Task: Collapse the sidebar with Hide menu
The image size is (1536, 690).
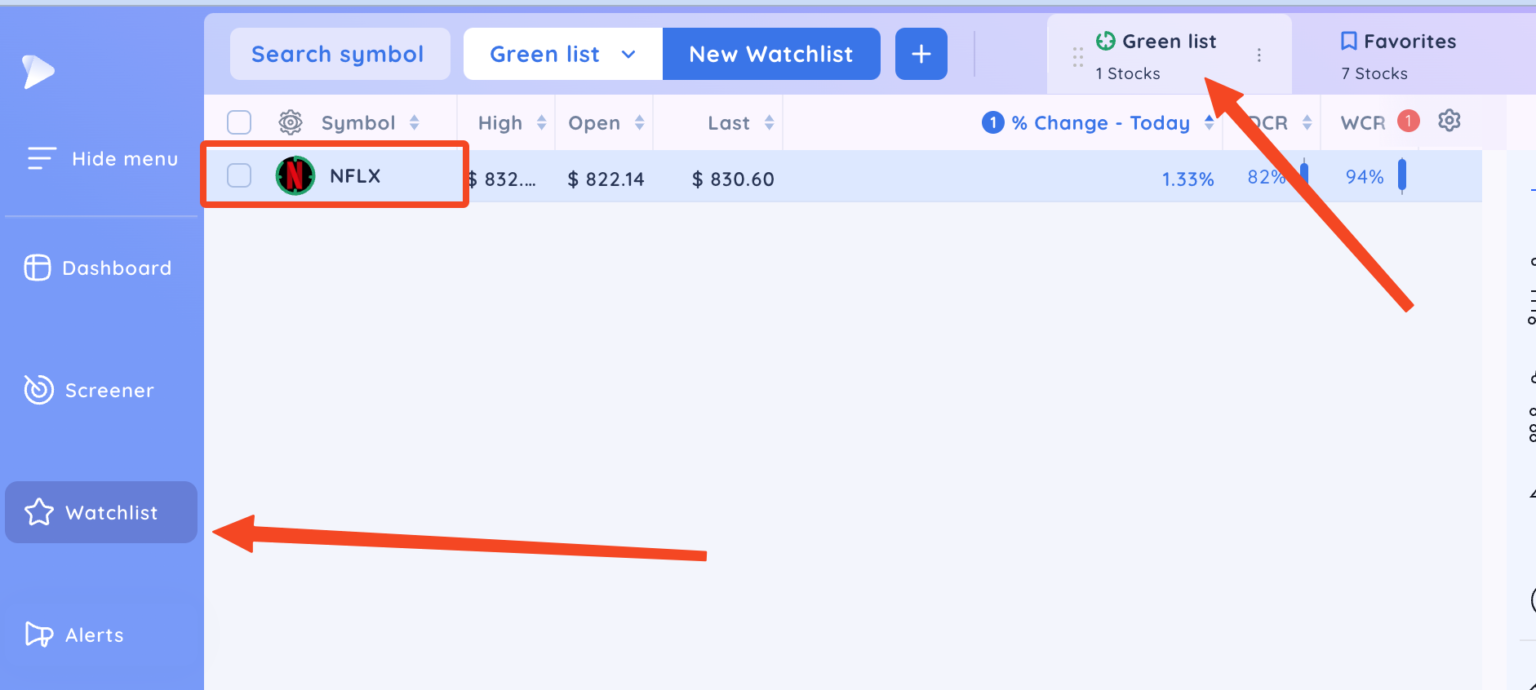Action: pyautogui.click(x=100, y=158)
